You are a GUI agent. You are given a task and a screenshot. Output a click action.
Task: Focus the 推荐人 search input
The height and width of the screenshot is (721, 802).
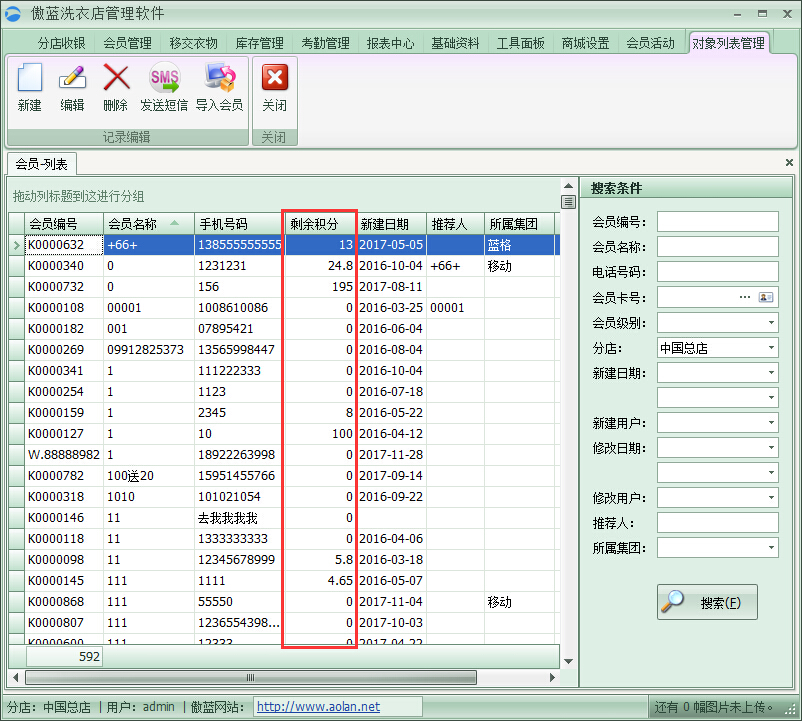click(718, 523)
